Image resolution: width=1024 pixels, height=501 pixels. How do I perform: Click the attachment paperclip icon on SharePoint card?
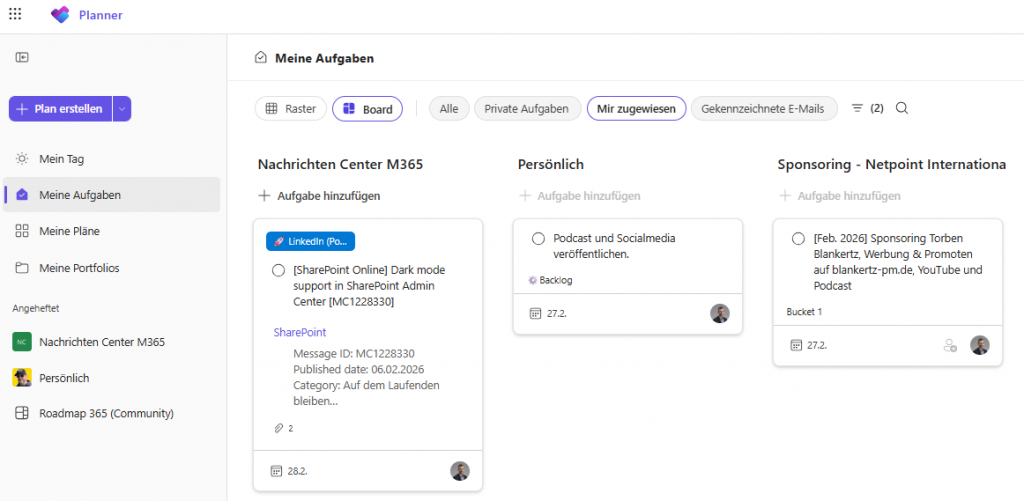278,428
